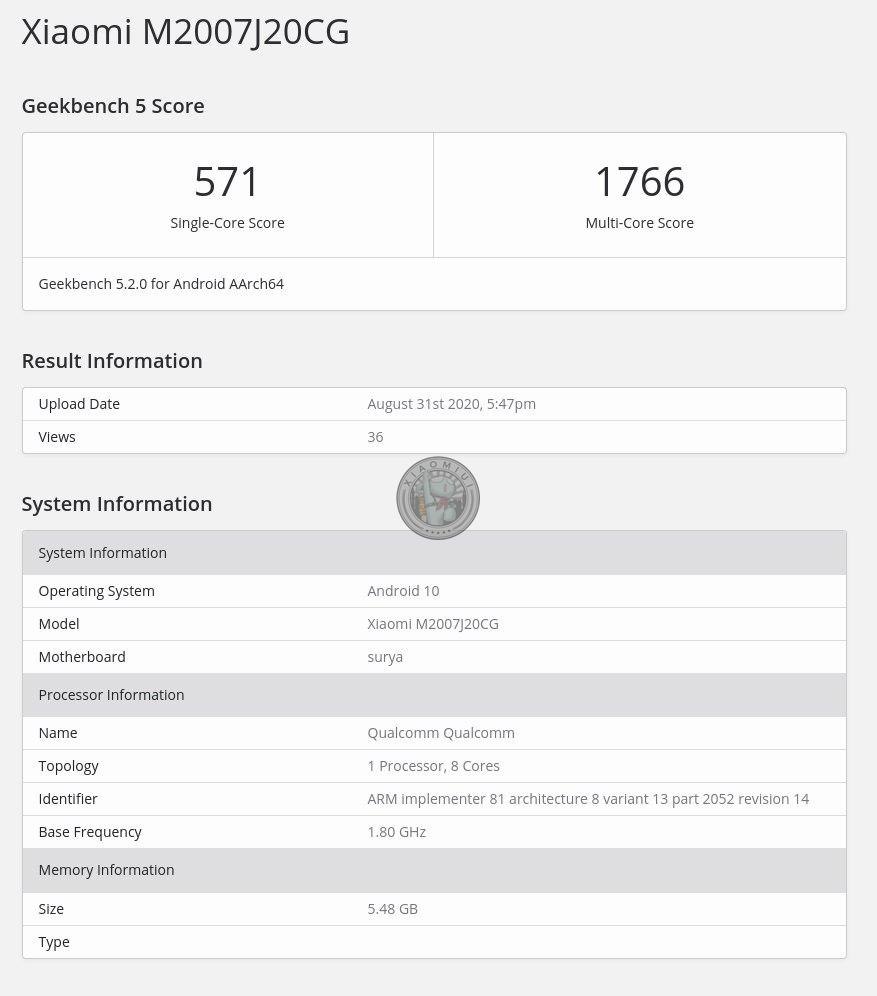
Task: Select the single-core score value 571
Action: point(227,182)
